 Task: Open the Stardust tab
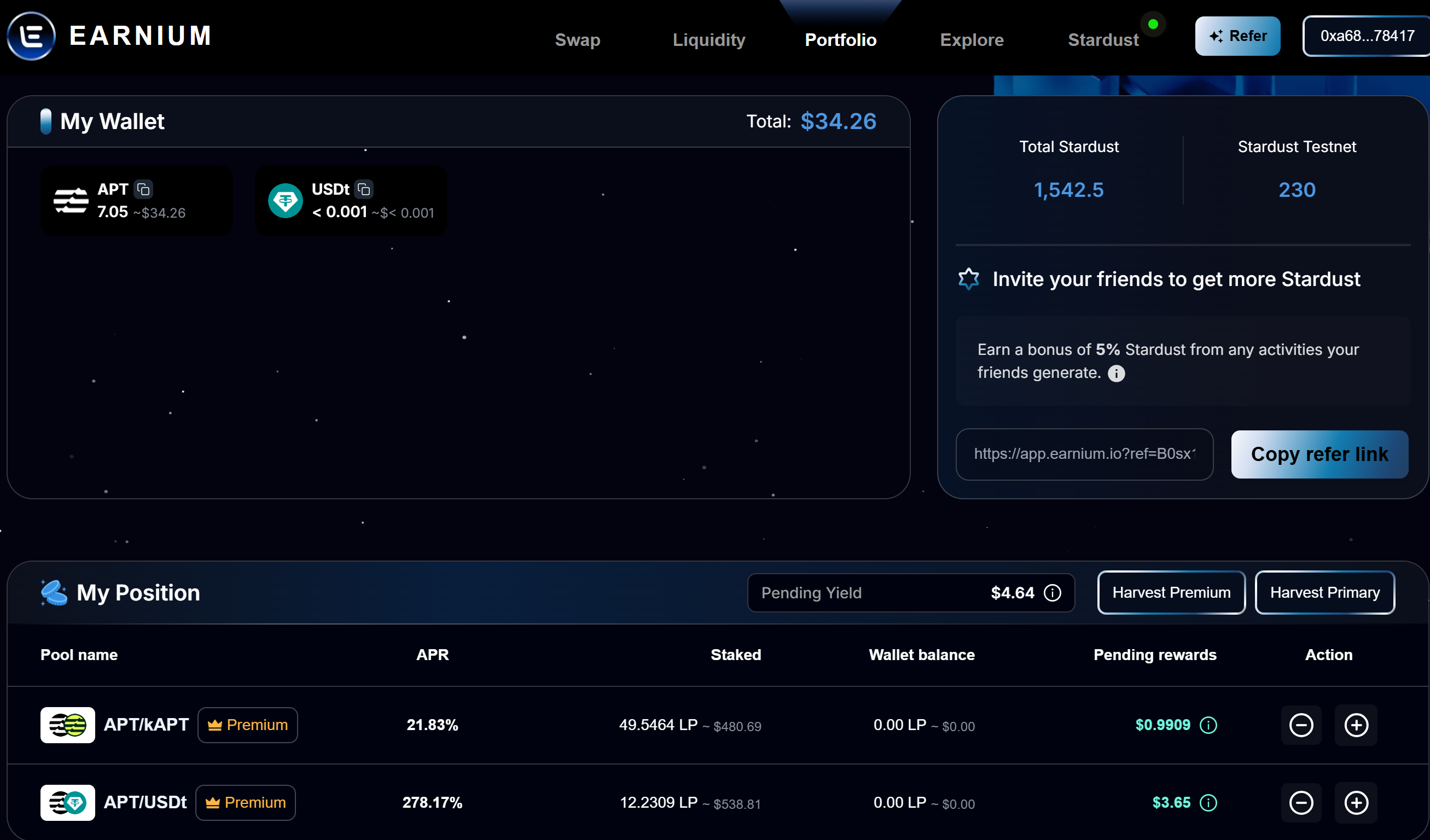tap(1102, 40)
